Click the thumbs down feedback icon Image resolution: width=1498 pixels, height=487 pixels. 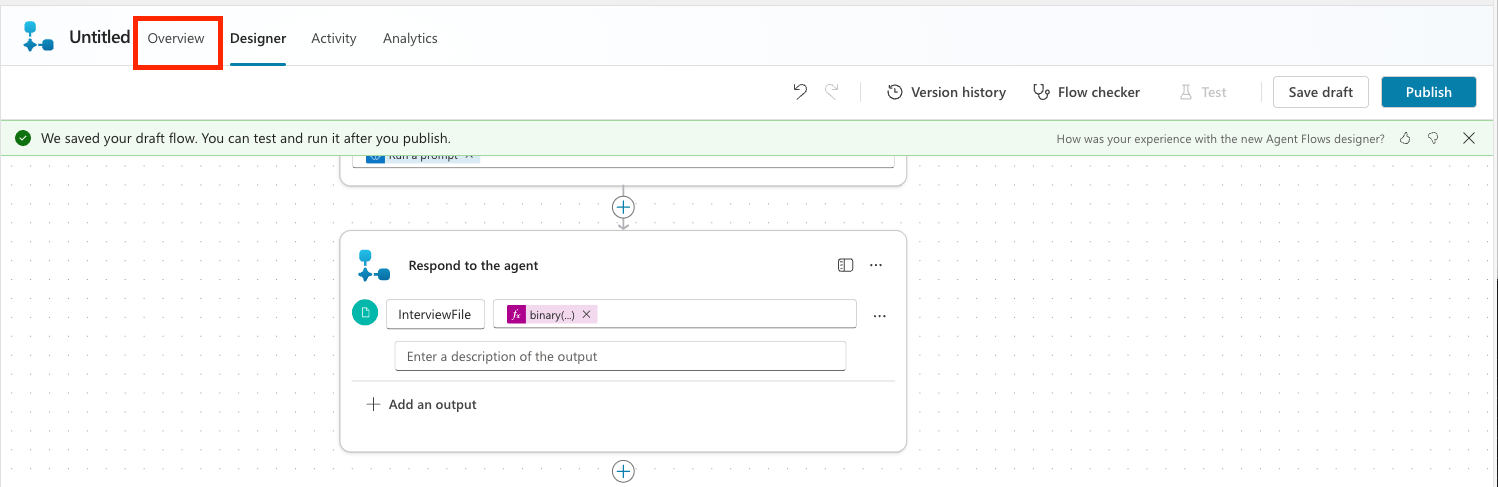[1433, 139]
